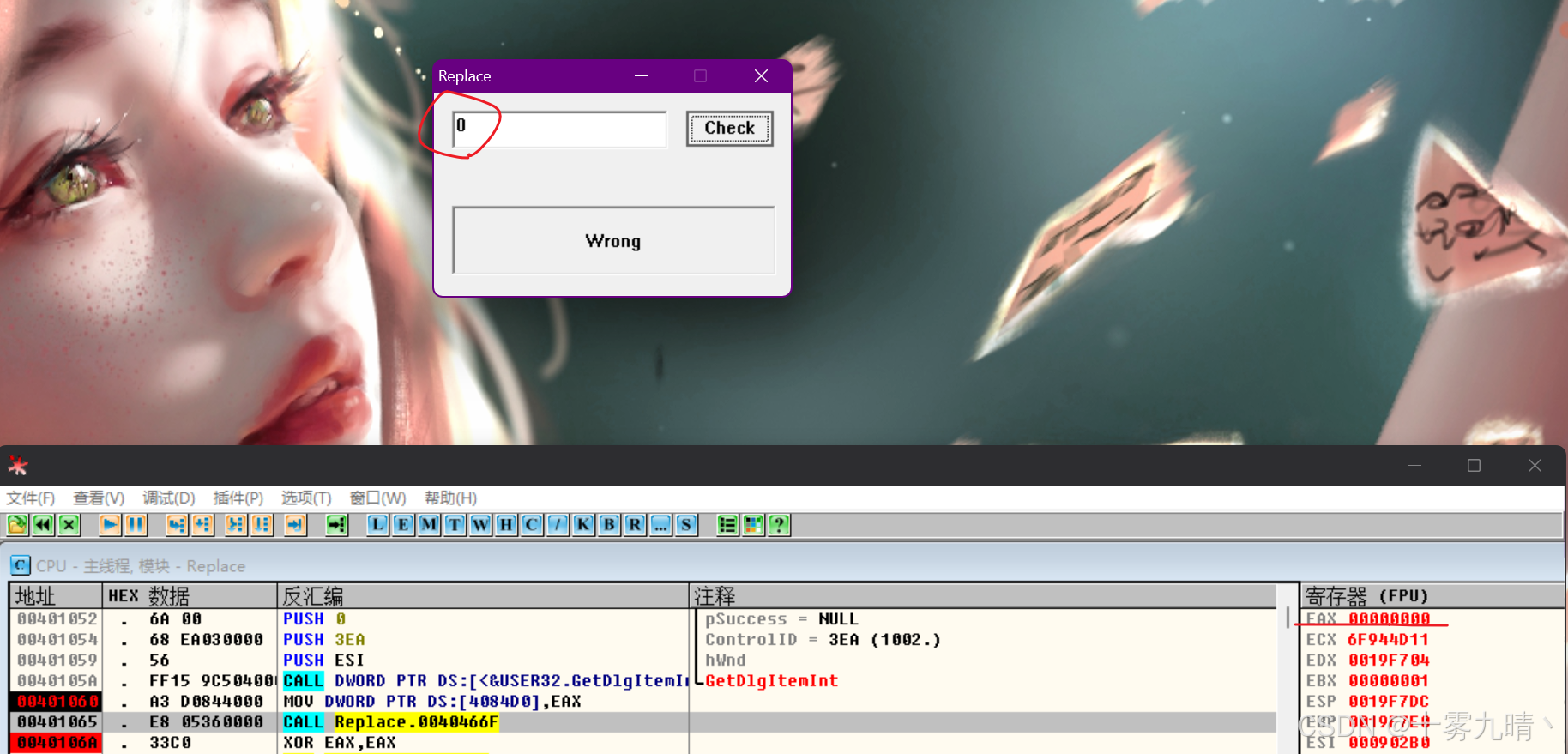Click the XOR EAX,EAX instruction
Image resolution: width=1568 pixels, height=754 pixels.
point(340,743)
